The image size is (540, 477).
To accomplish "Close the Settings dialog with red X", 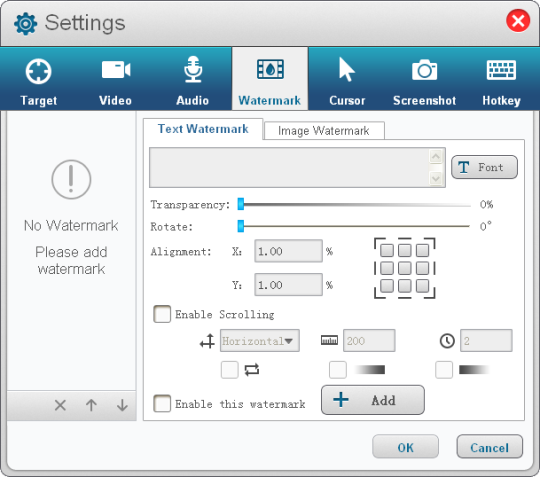I will [518, 21].
